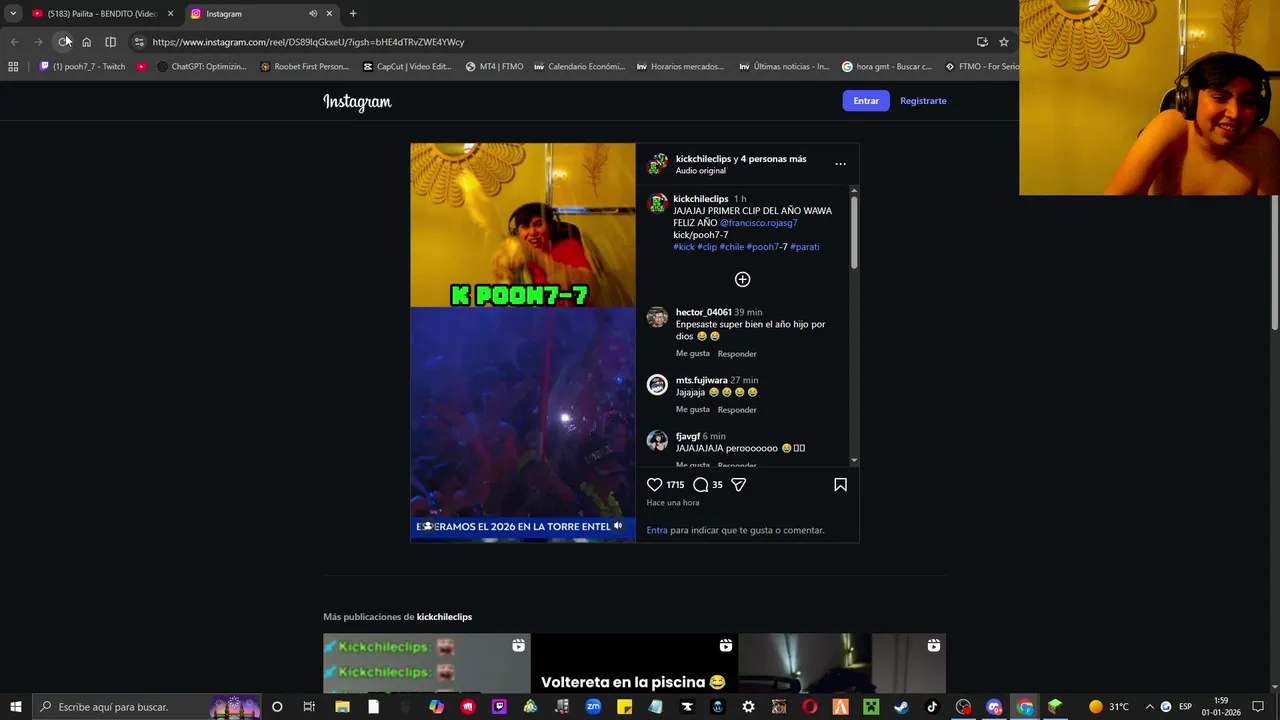This screenshot has height=720, width=1280.
Task: Open the Windows Start menu
Action: pos(15,707)
